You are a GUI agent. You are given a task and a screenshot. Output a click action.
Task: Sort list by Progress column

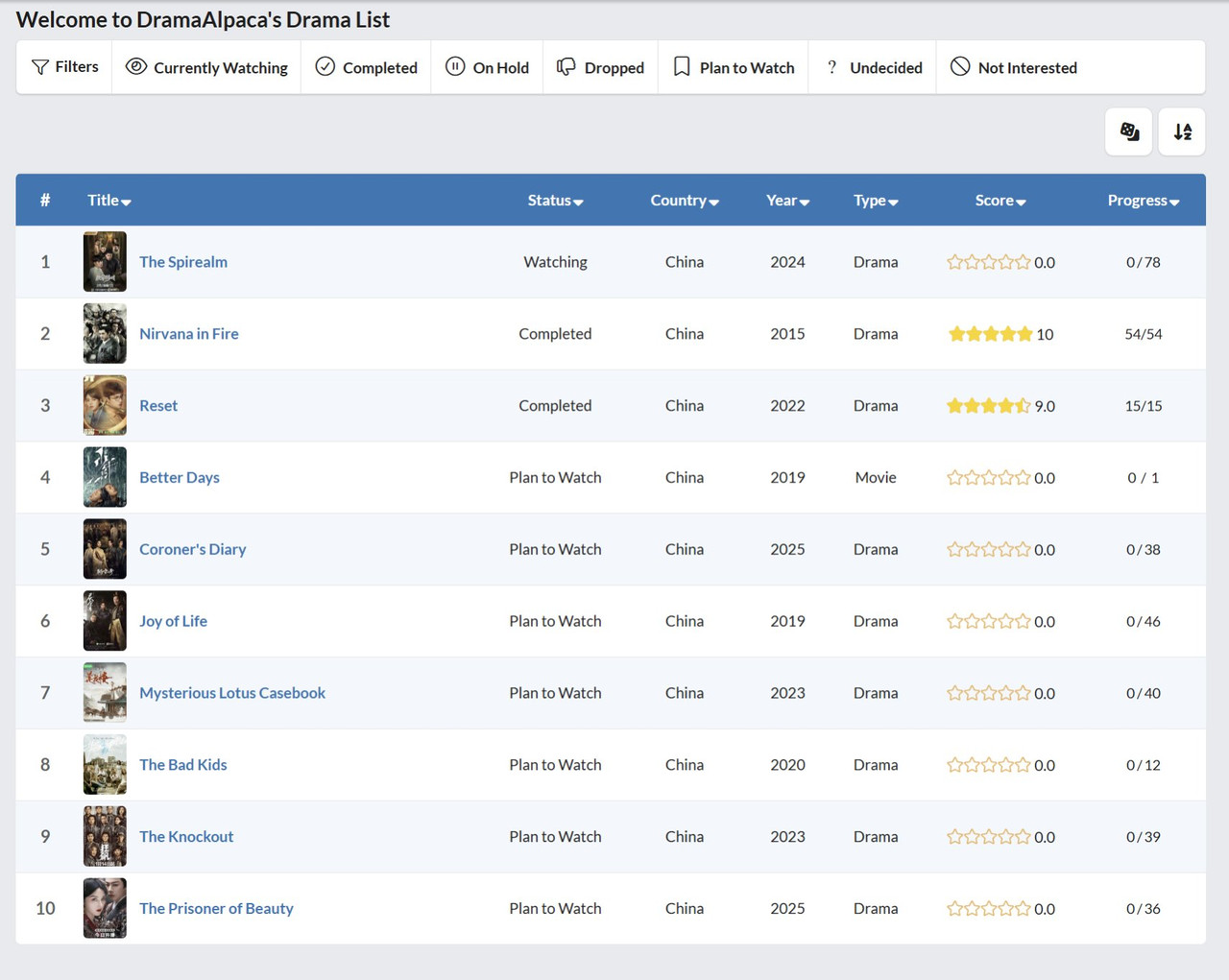(x=1144, y=201)
